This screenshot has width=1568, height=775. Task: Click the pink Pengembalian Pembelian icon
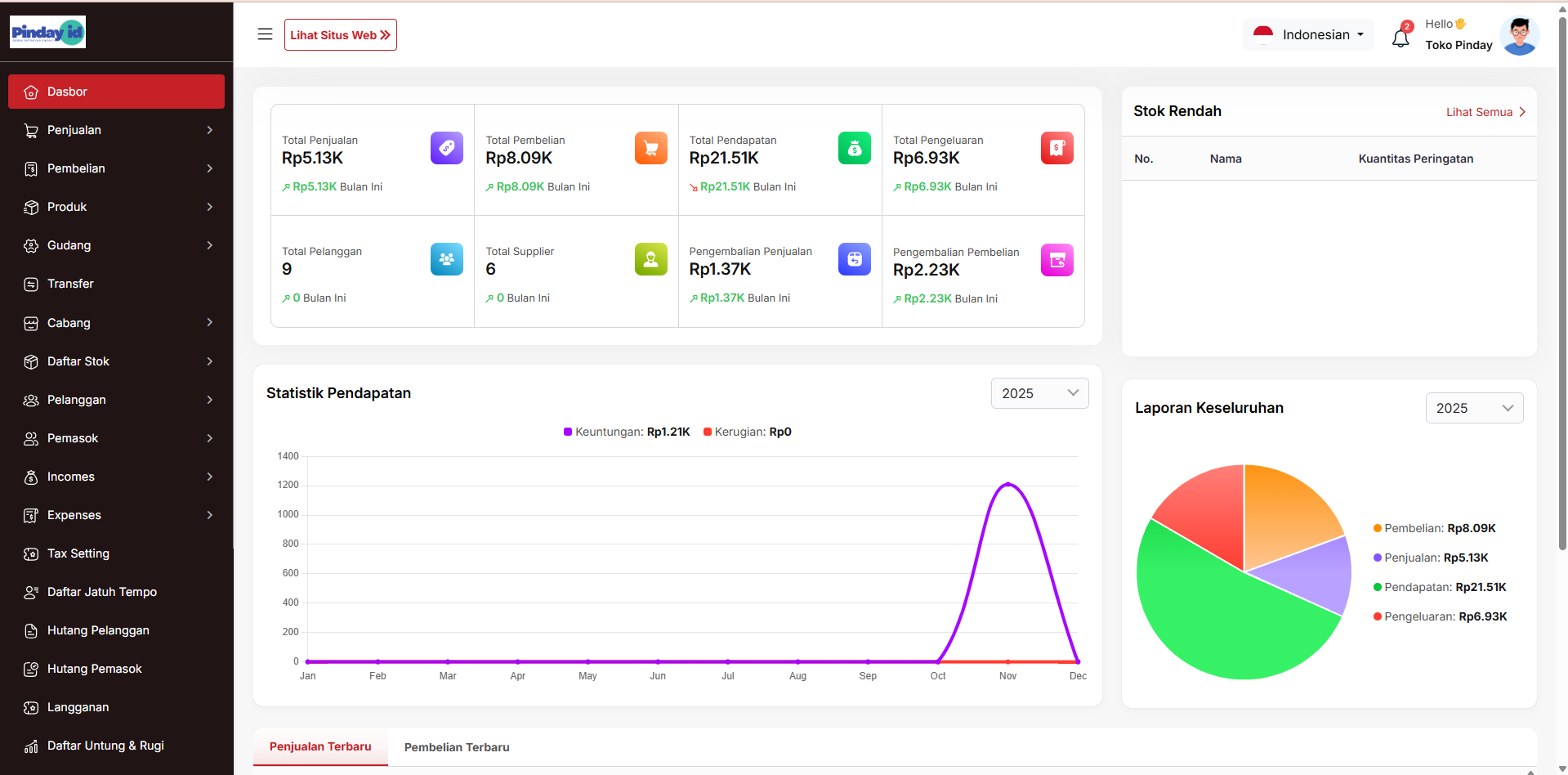point(1057,260)
